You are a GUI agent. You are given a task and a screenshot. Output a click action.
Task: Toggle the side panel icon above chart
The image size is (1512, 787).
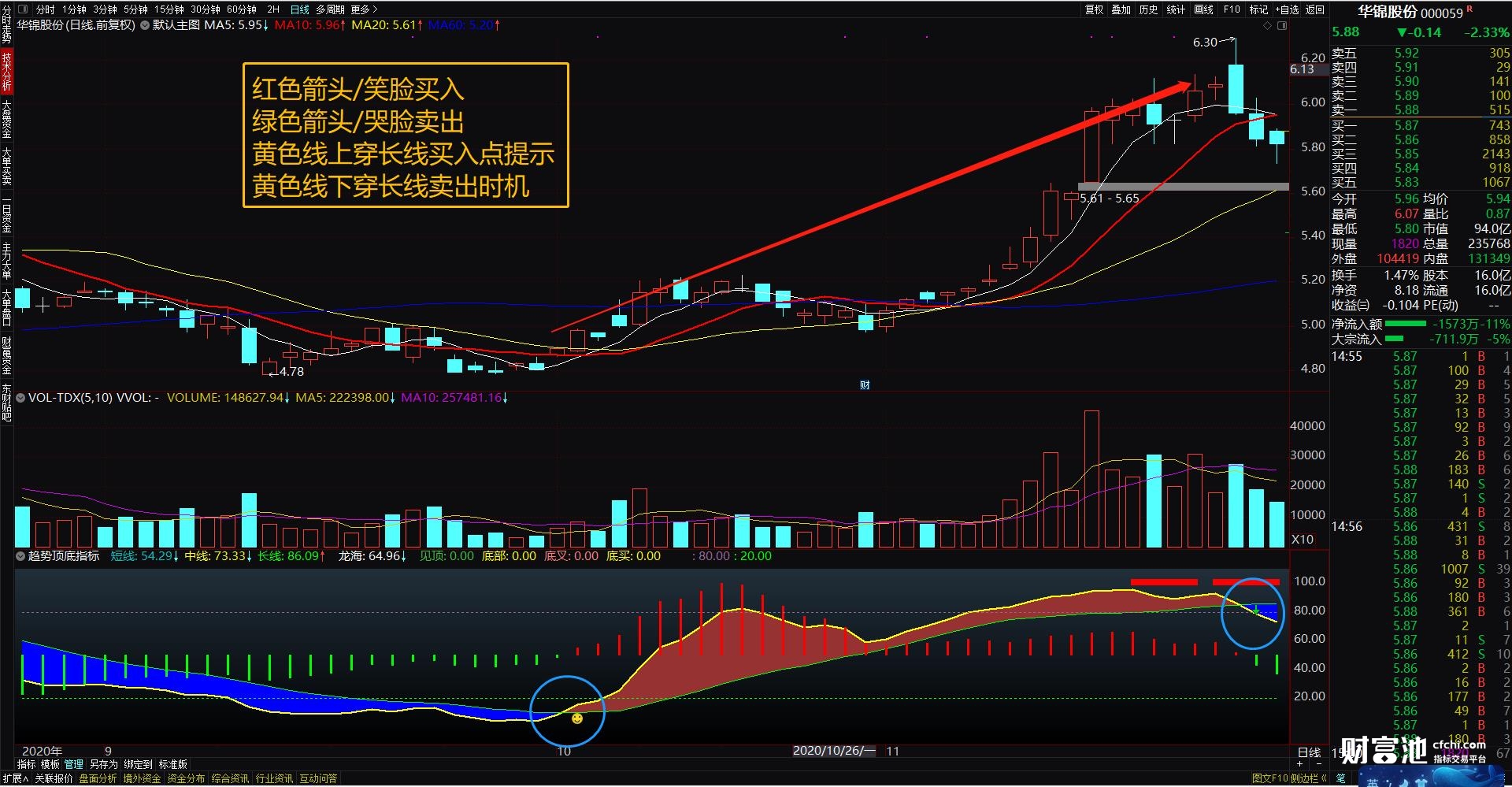[1281, 26]
